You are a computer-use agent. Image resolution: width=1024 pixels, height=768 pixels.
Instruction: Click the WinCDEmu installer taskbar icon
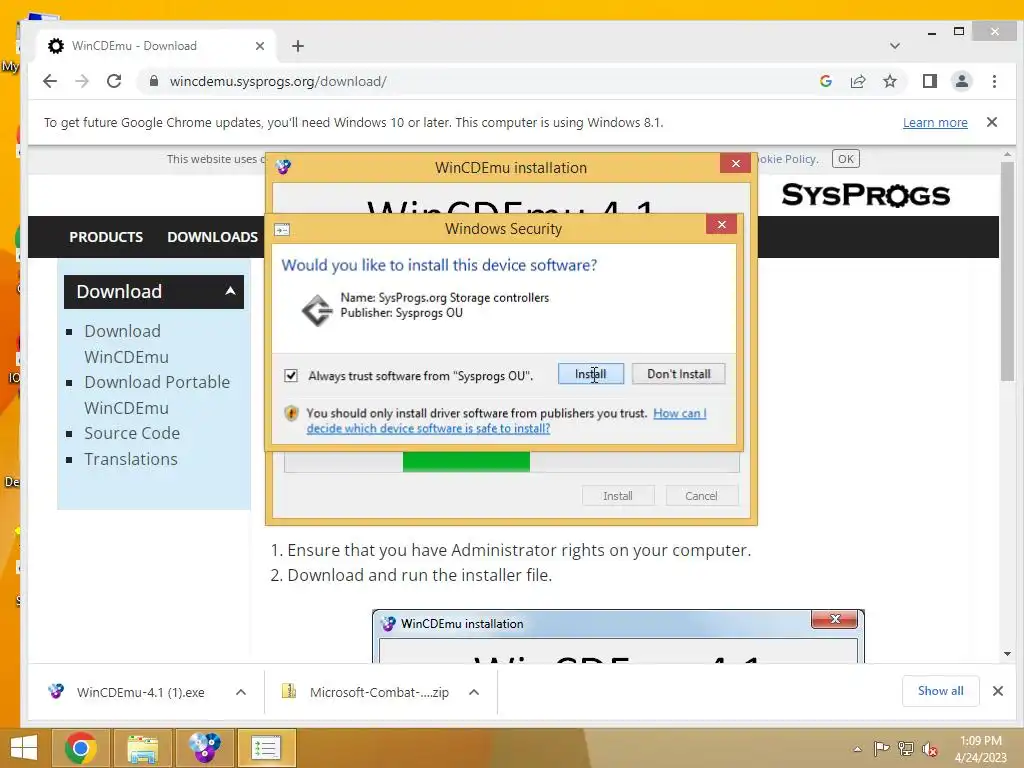tap(204, 748)
